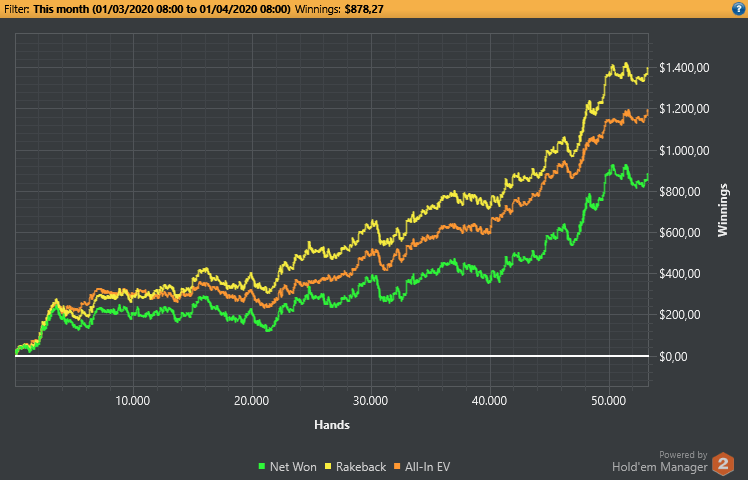
Task: Click the $0,00 y-axis label
Action: 674,356
